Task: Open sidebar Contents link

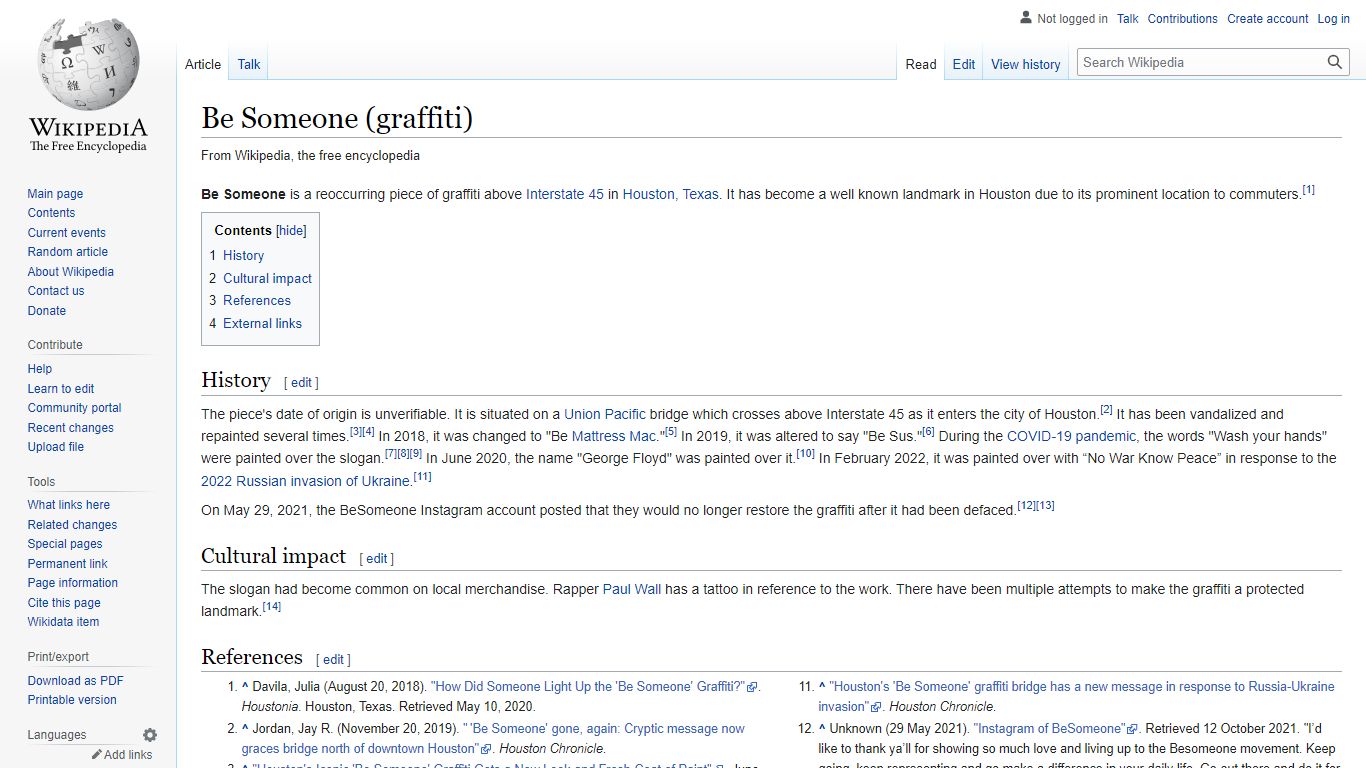Action: point(51,213)
